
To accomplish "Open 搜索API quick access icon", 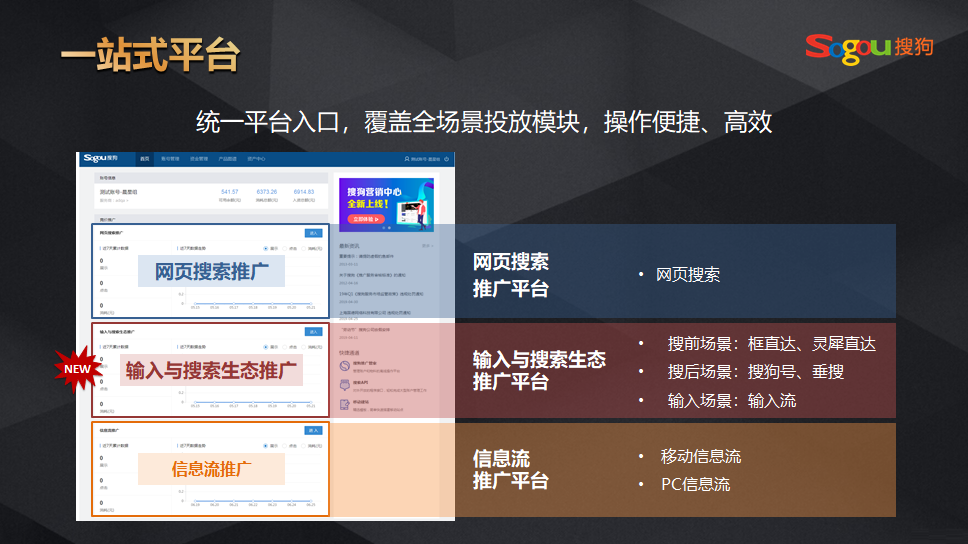I will [344, 385].
